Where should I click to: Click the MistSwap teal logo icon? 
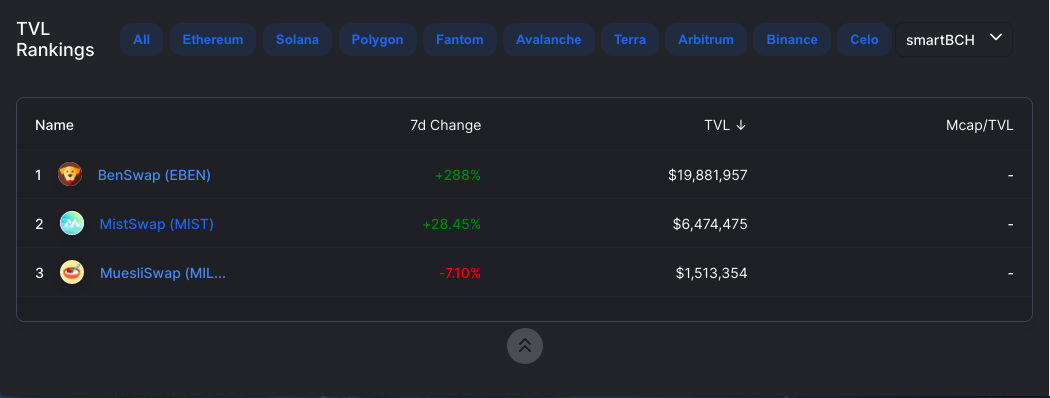[72, 224]
